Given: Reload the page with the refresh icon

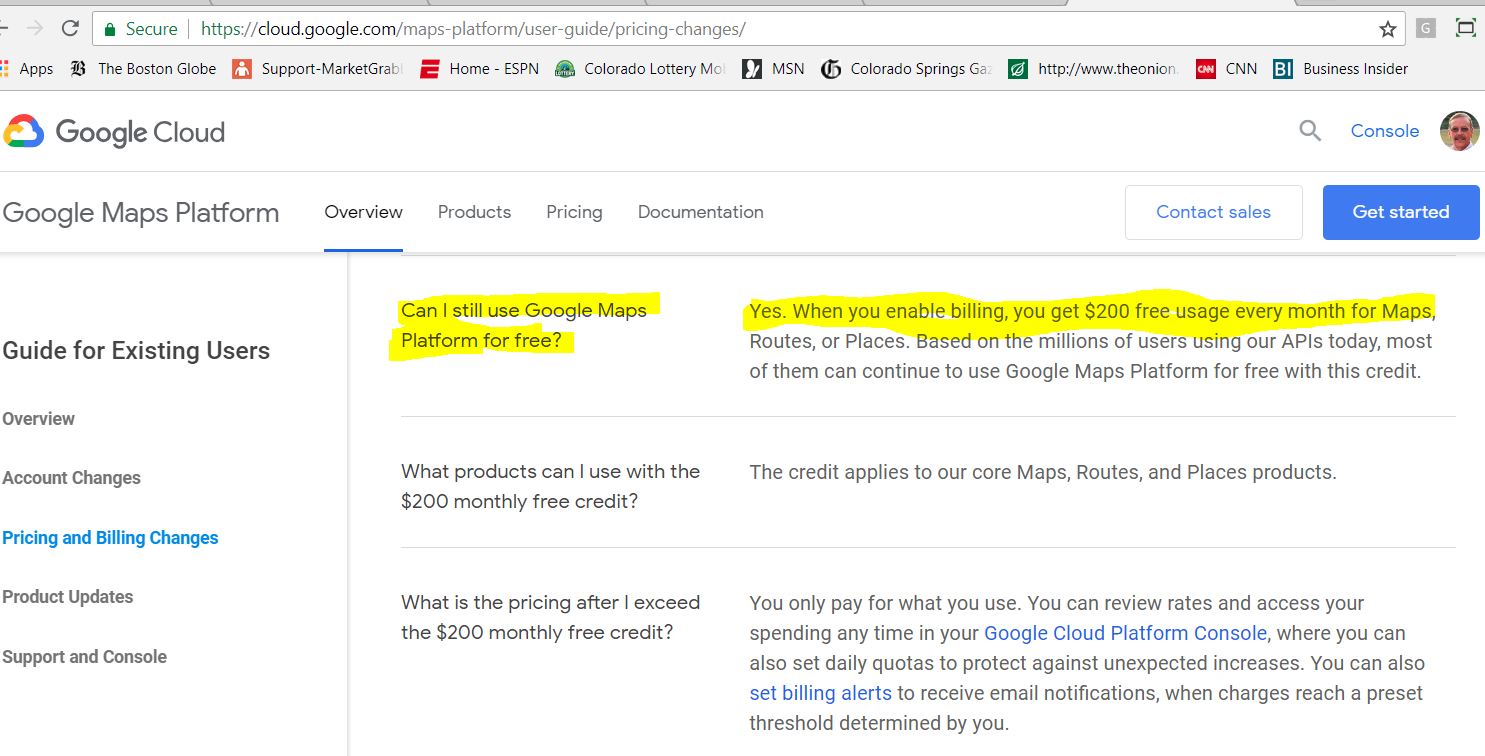Looking at the screenshot, I should [70, 29].
